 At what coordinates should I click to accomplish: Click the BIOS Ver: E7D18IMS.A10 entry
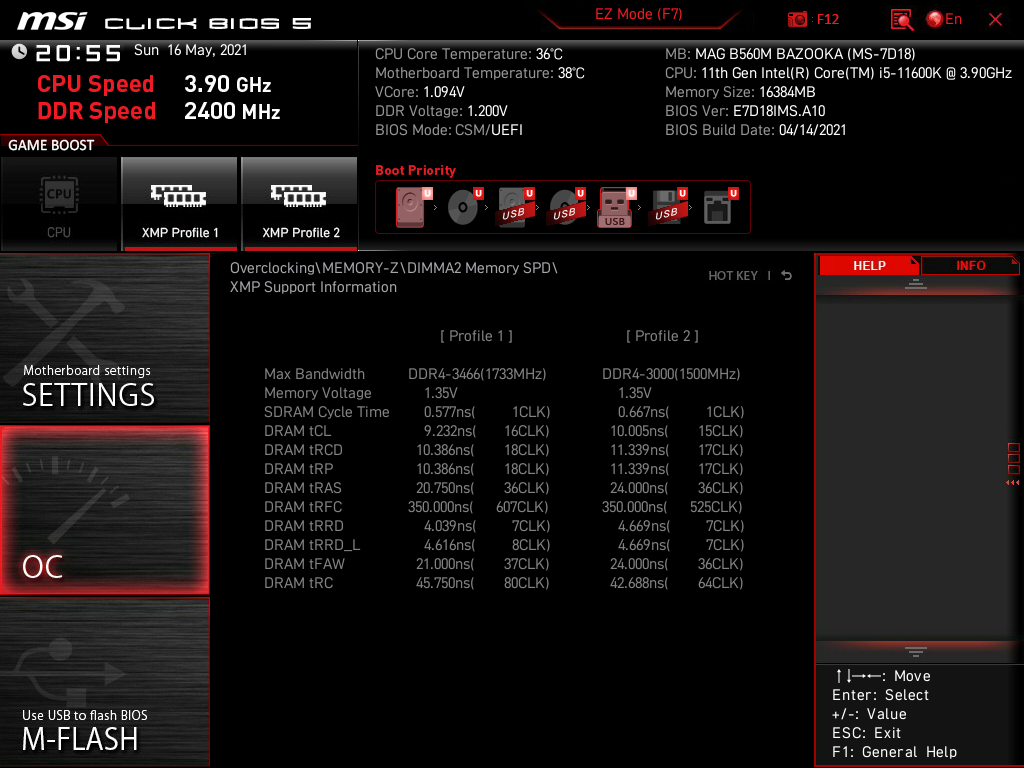(744, 110)
